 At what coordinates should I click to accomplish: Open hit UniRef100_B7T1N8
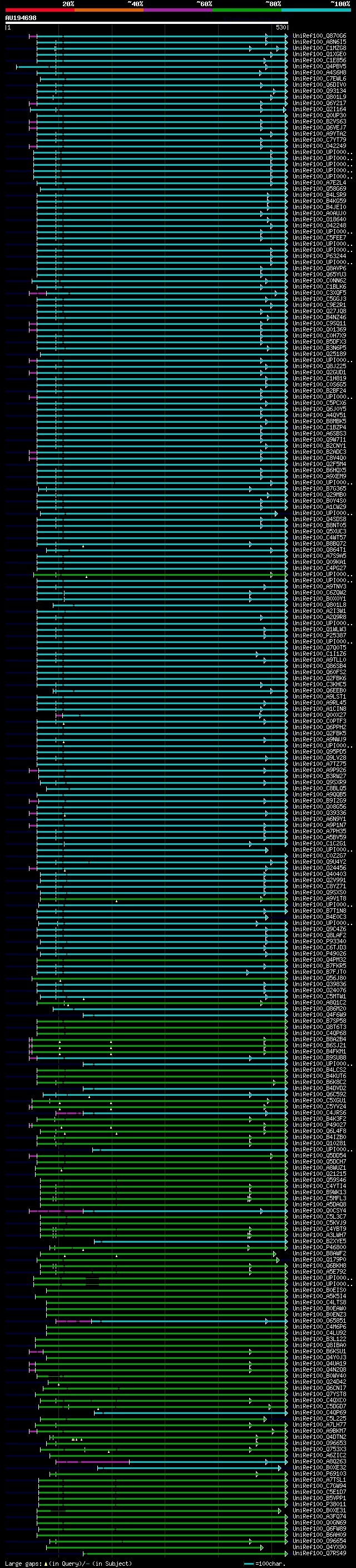pyautogui.click(x=319, y=911)
